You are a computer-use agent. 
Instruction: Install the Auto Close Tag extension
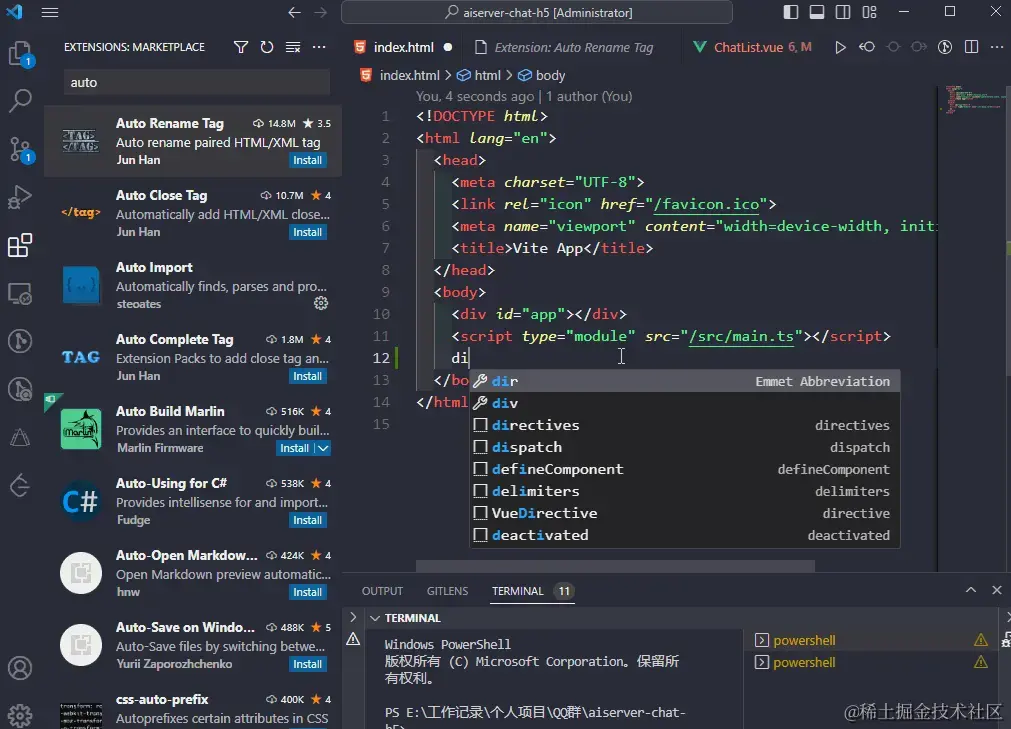pyautogui.click(x=307, y=231)
